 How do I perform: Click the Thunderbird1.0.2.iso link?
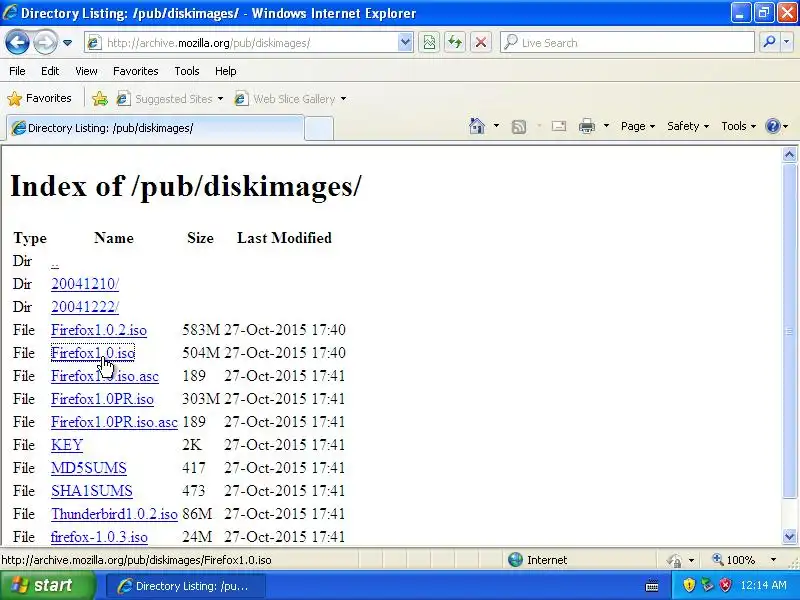click(114, 514)
